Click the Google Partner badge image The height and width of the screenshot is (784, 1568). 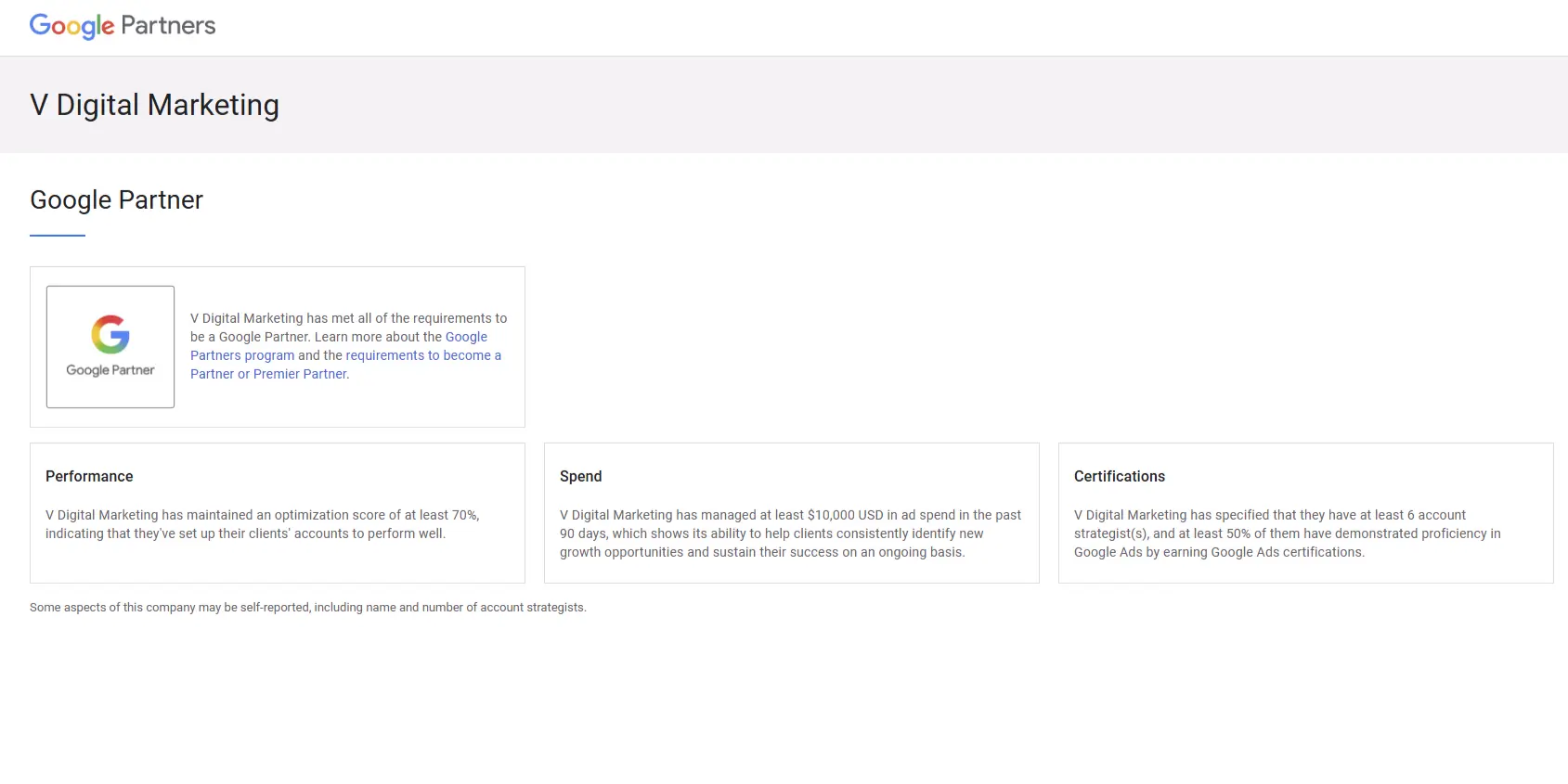pos(110,347)
